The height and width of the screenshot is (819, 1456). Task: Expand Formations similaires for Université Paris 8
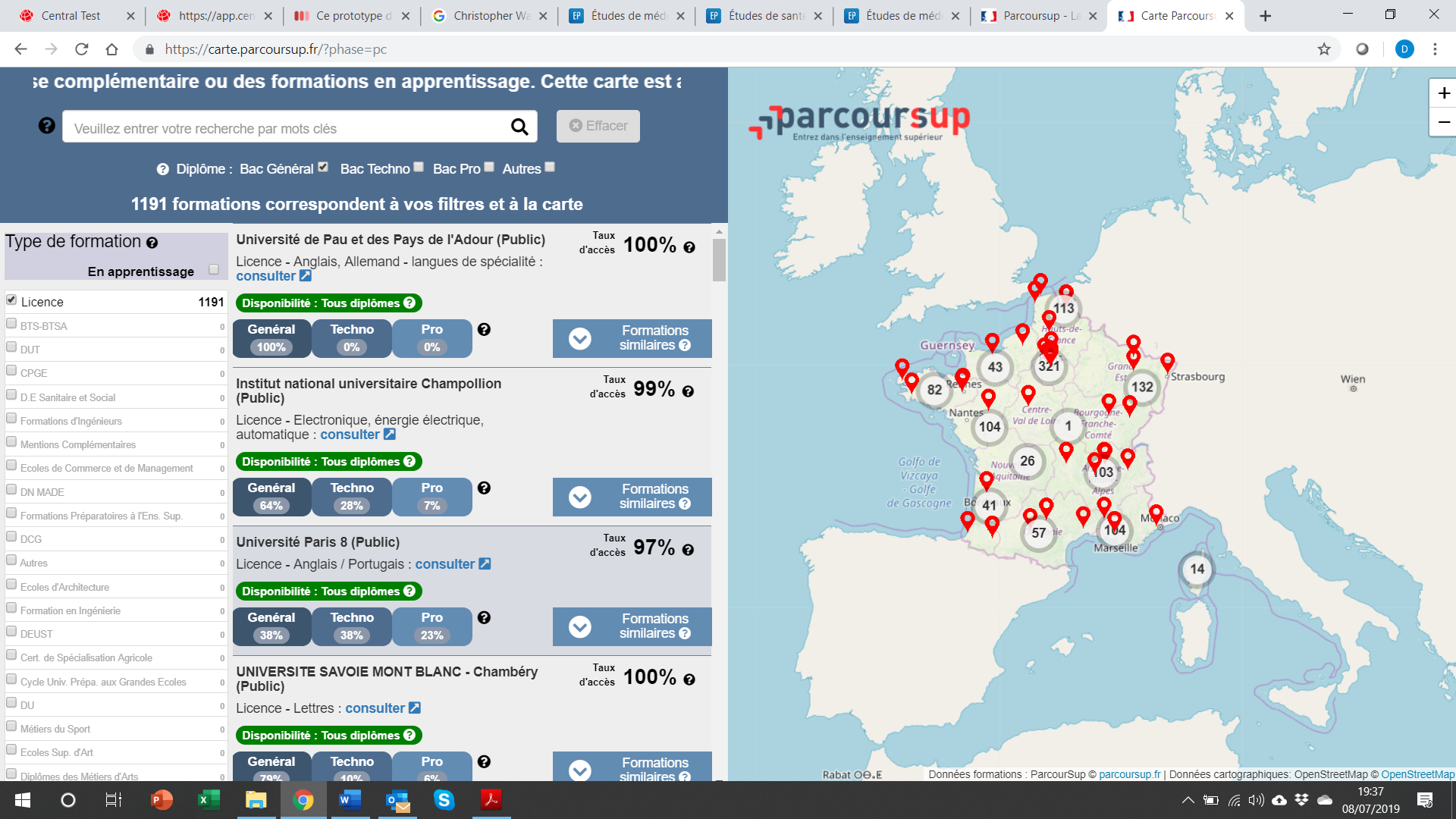pyautogui.click(x=632, y=626)
